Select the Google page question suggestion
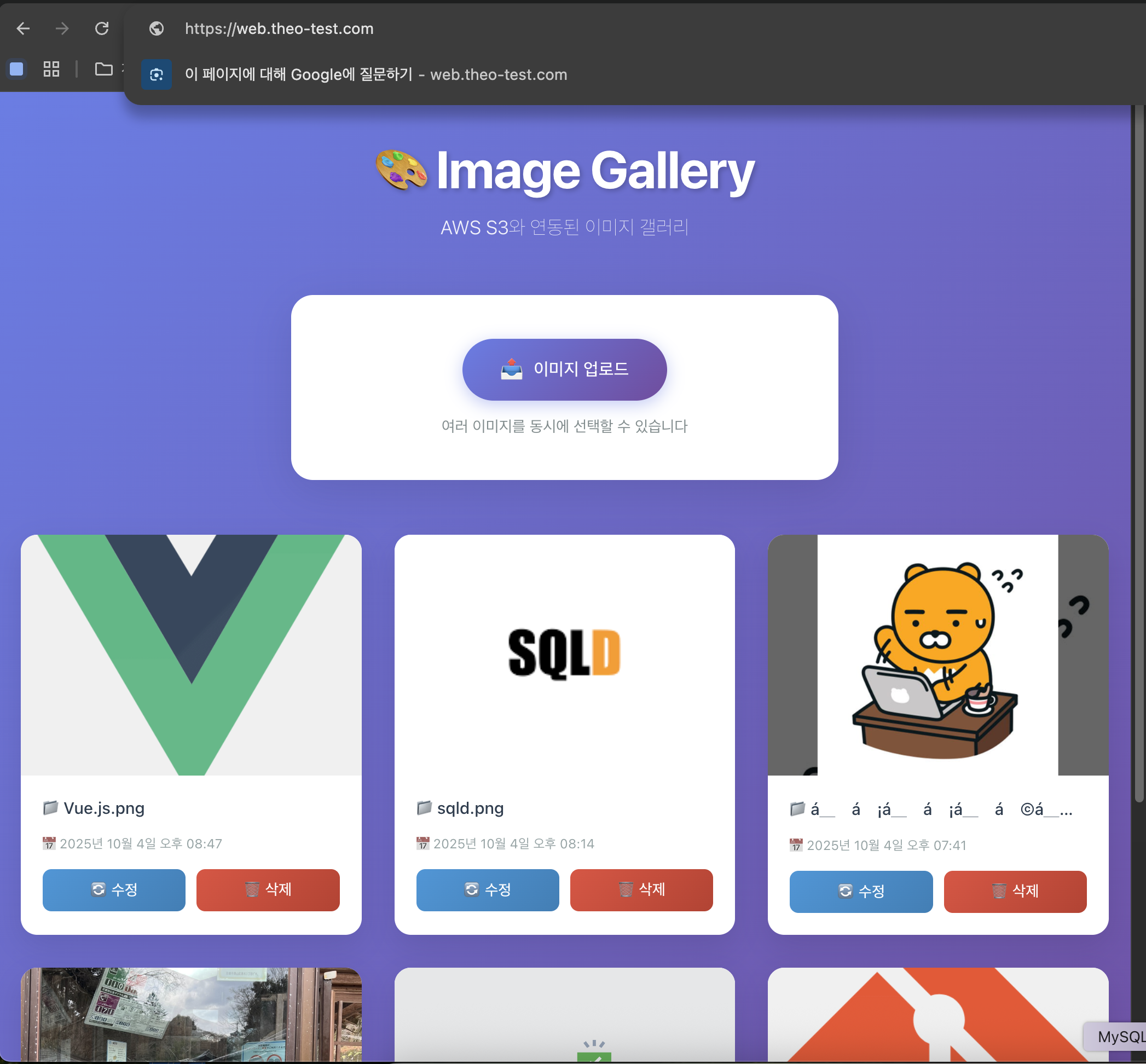Screen dimensions: 1146x1064 coord(375,74)
